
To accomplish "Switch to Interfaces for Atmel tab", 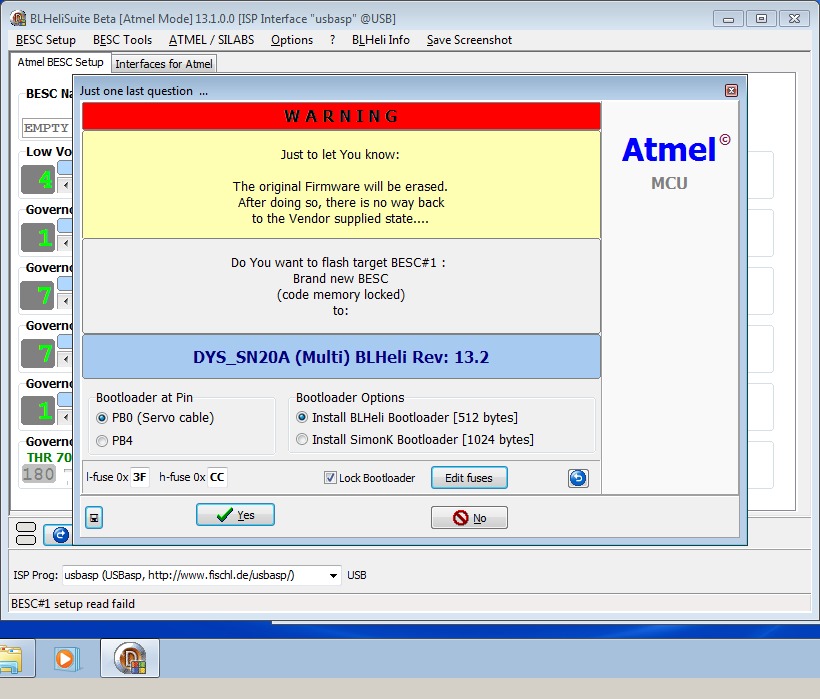I will [x=164, y=64].
